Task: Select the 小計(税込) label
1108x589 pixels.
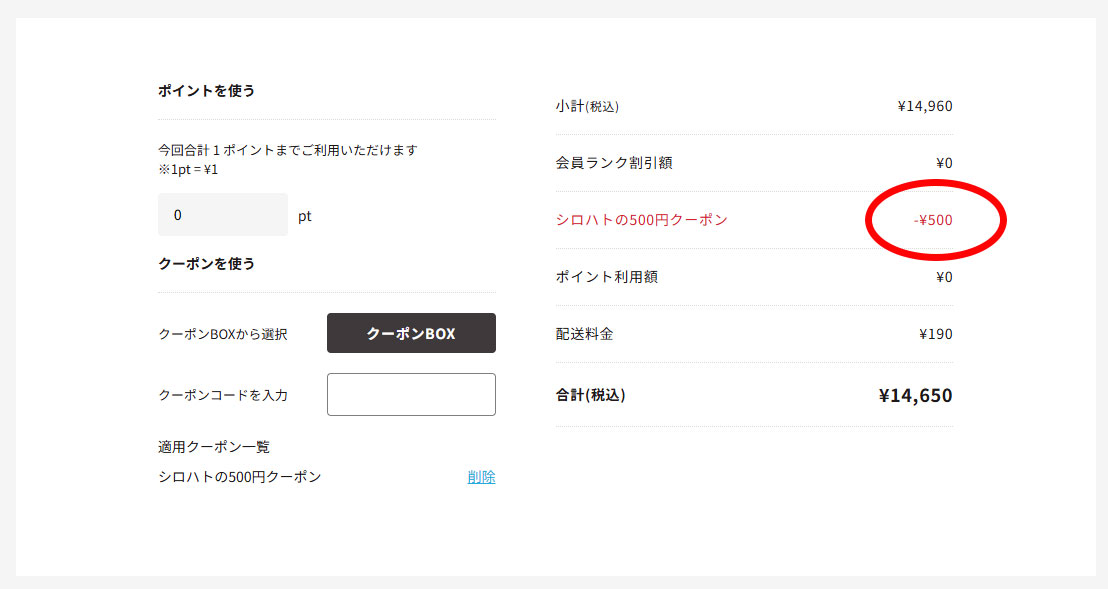Action: pos(594,106)
